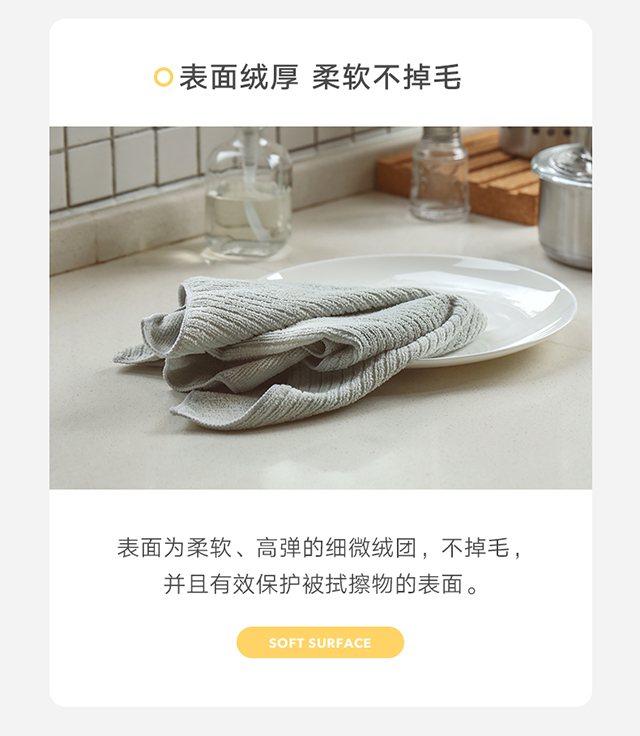Click the yellow SOFT SURFACE button
This screenshot has height=736, width=640.
[x=320, y=642]
